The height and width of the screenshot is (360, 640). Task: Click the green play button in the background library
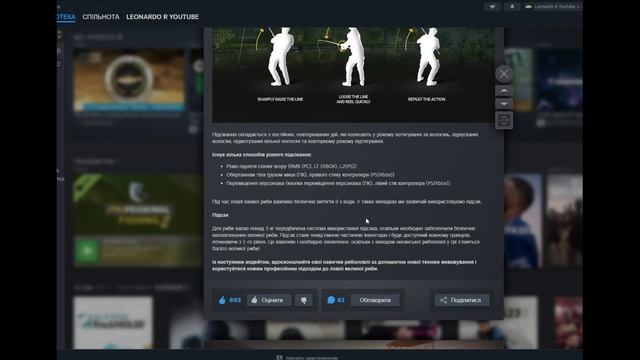87,250
